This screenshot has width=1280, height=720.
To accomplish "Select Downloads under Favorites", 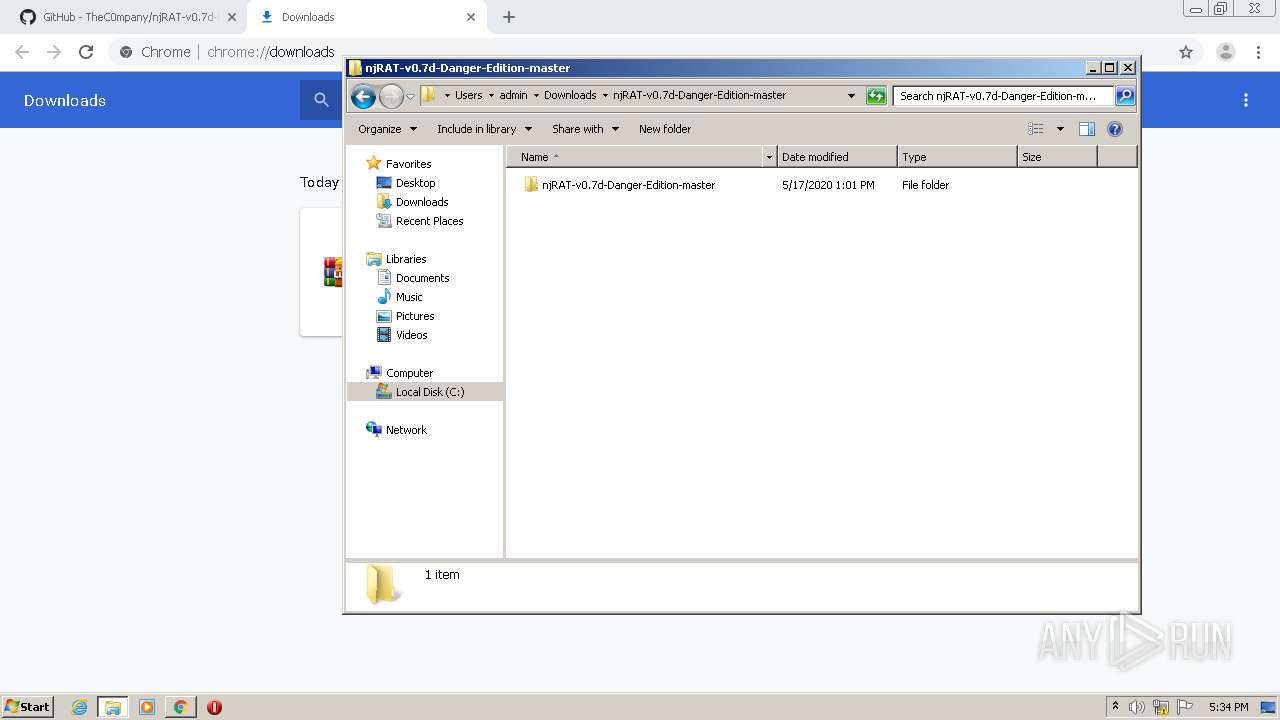I will (x=421, y=202).
